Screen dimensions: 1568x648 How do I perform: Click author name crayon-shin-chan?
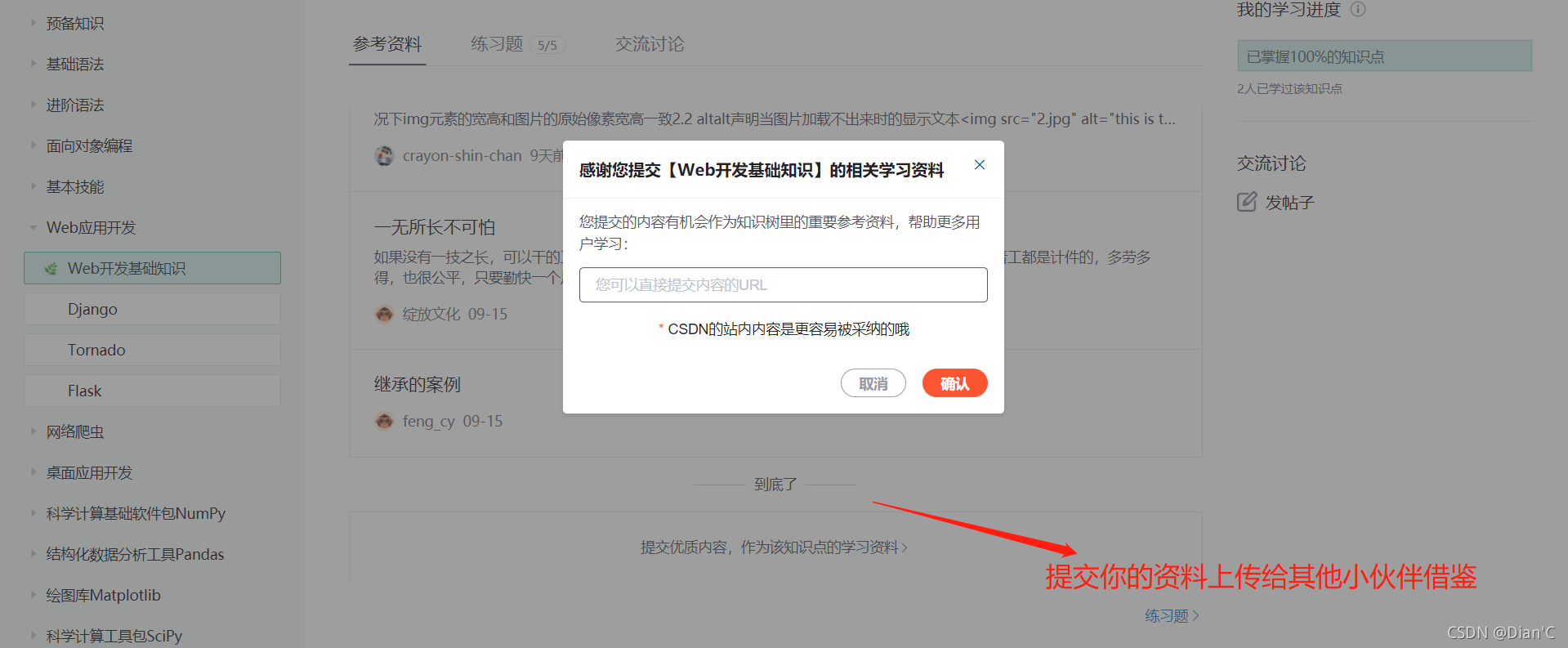[x=462, y=155]
